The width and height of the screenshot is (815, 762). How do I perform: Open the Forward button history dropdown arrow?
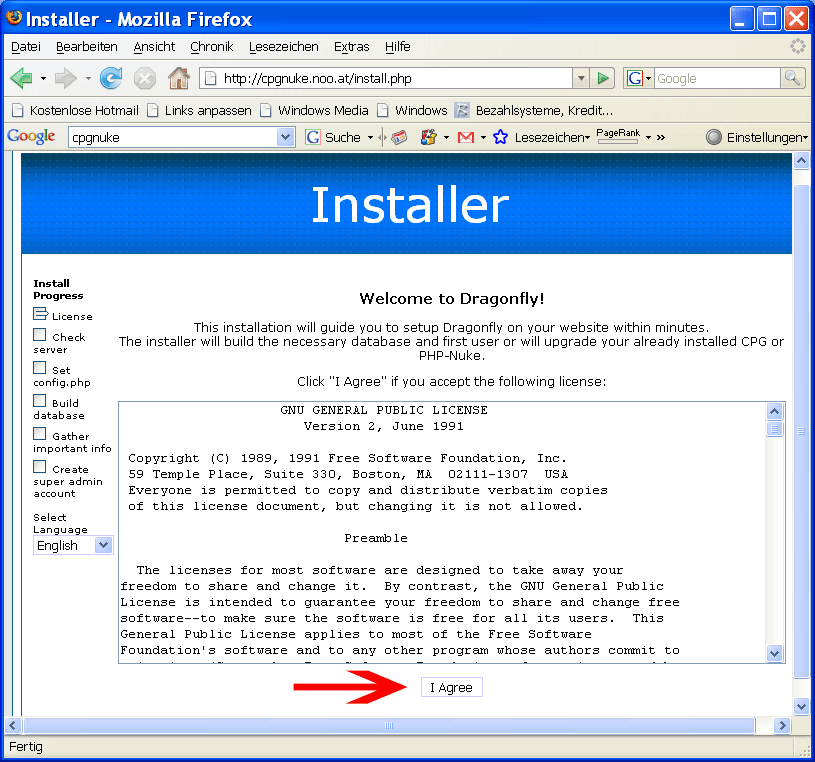[x=88, y=78]
